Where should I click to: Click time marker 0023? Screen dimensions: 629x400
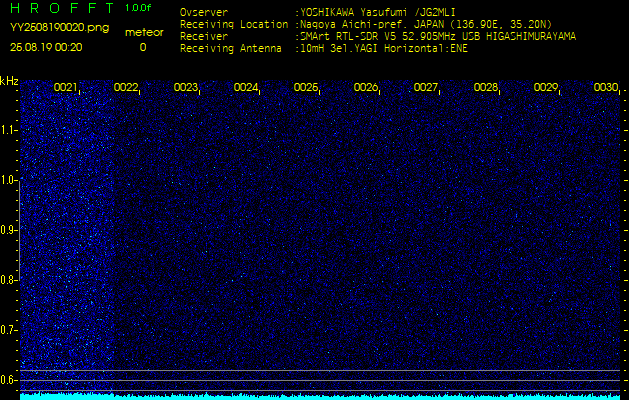(186, 87)
